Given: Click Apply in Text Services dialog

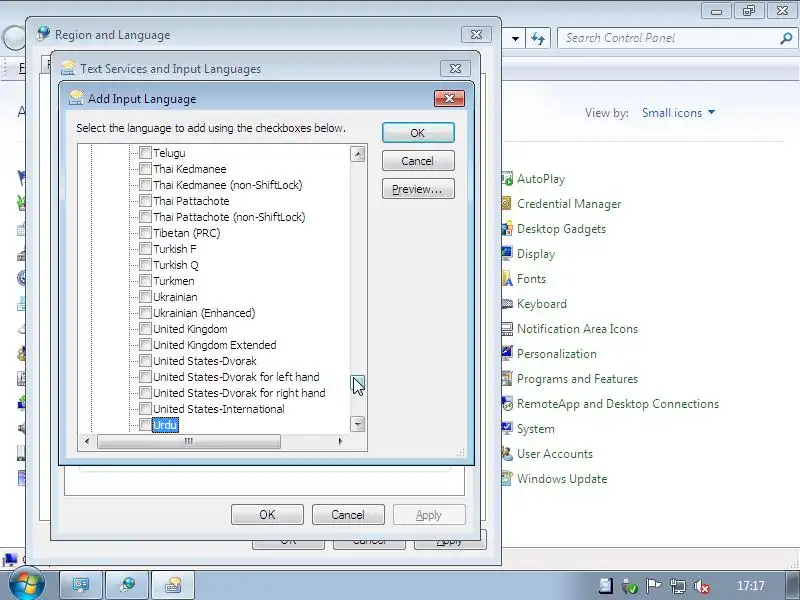Looking at the screenshot, I should tap(429, 514).
